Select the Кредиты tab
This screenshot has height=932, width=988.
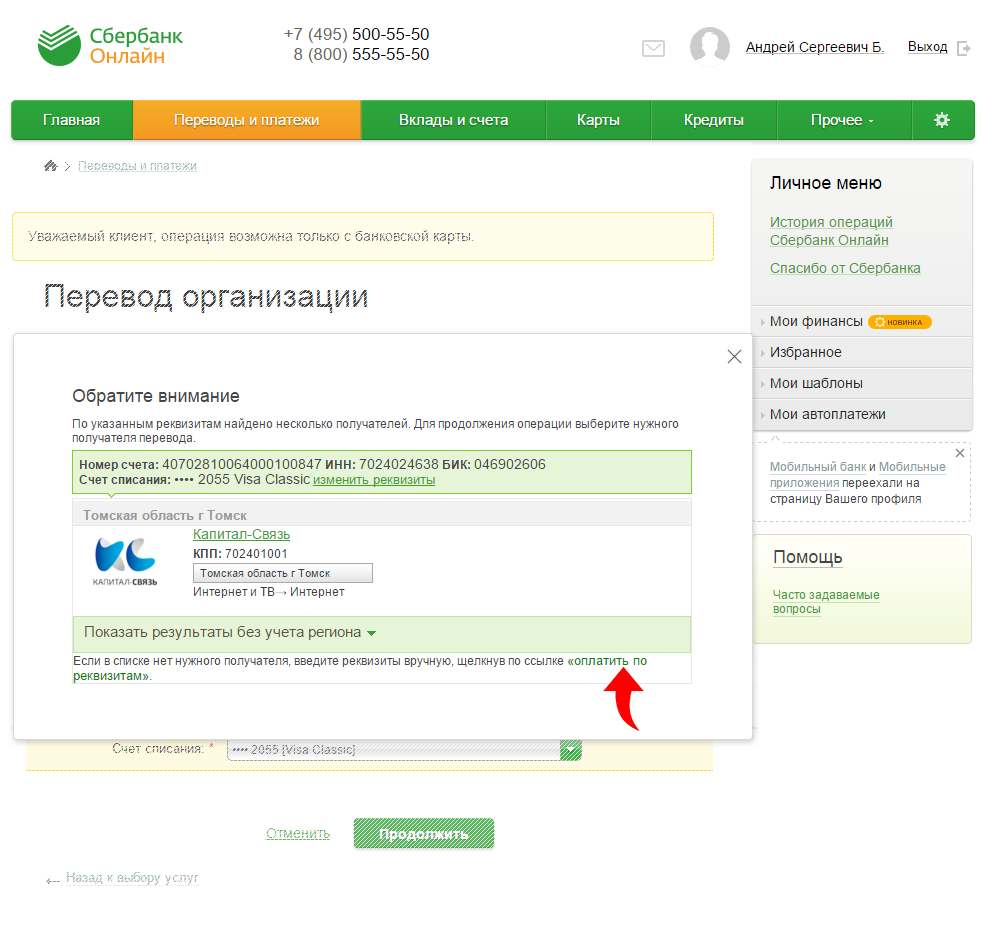[x=714, y=120]
